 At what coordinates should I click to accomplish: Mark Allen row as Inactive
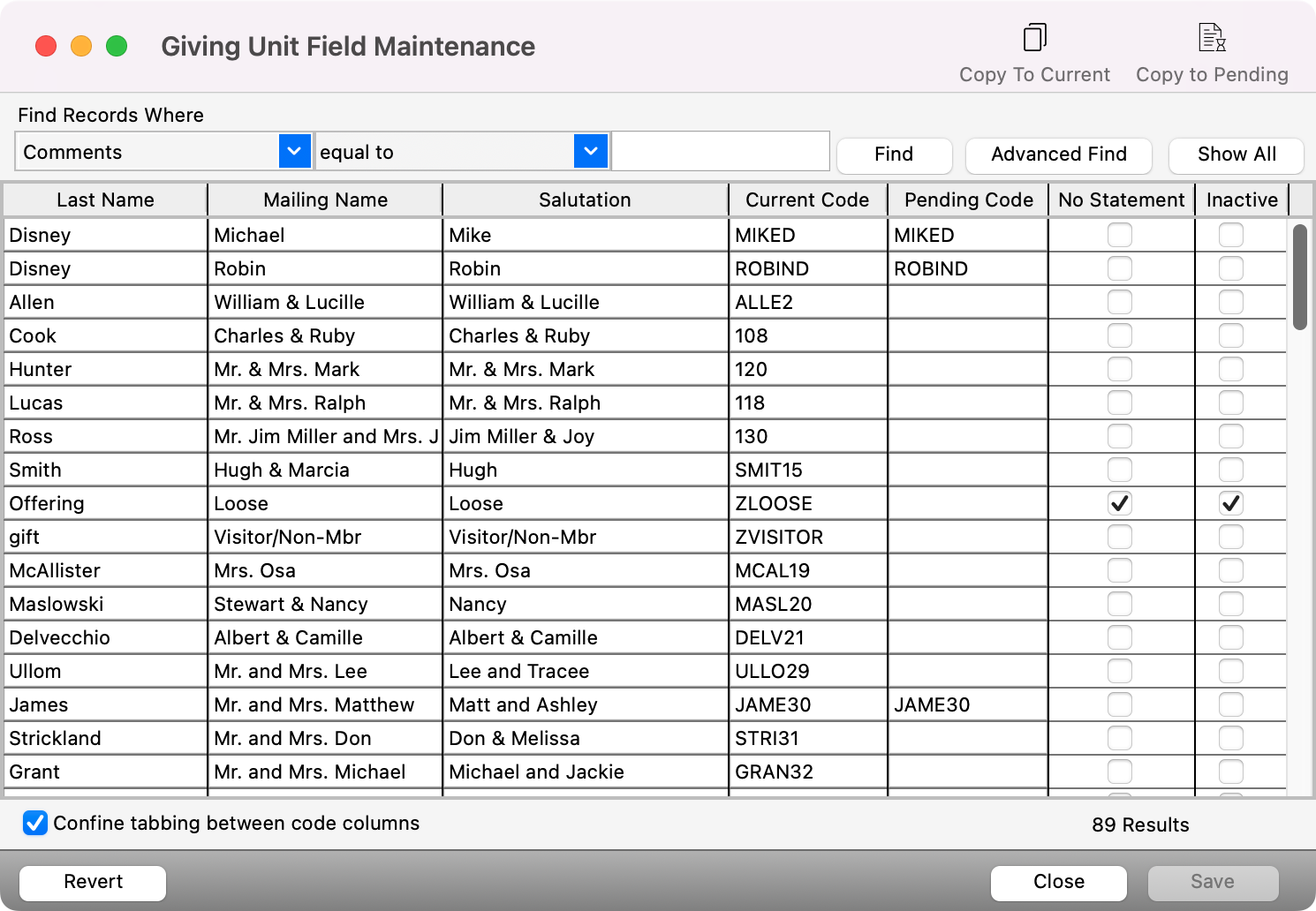pyautogui.click(x=1230, y=302)
